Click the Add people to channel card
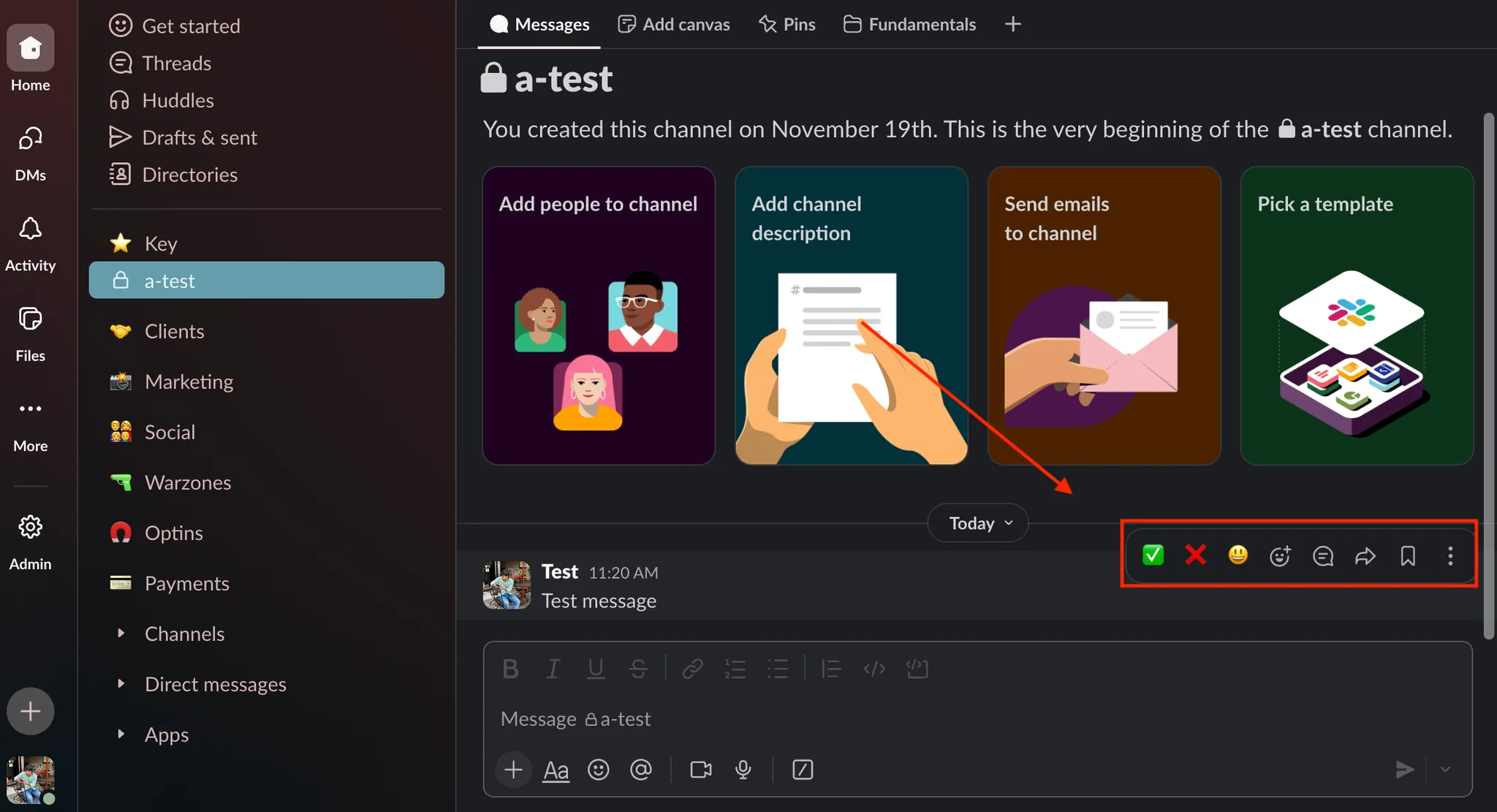This screenshot has height=812, width=1497. (x=599, y=316)
